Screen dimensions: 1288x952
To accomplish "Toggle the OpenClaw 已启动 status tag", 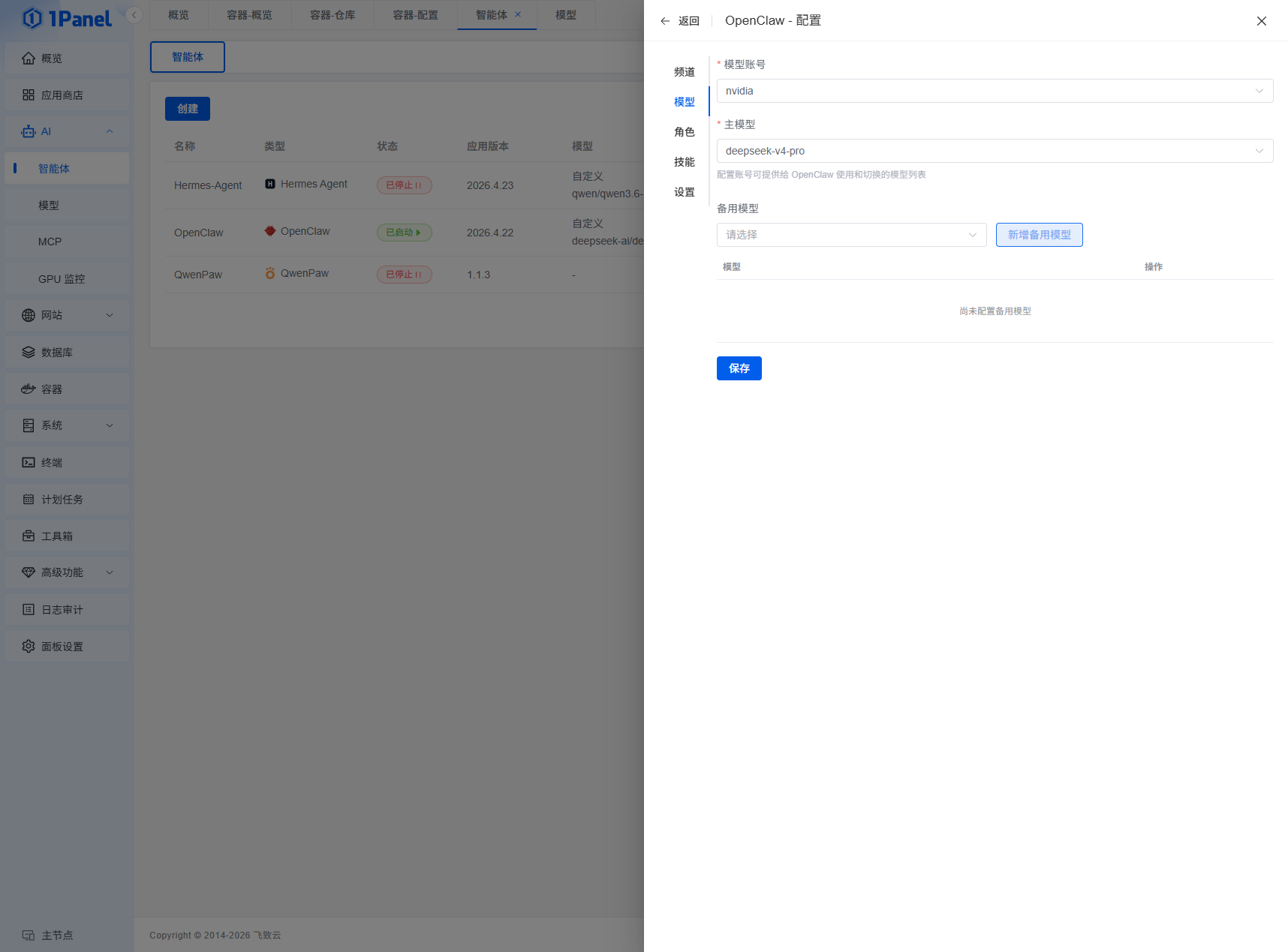I will 404,233.
